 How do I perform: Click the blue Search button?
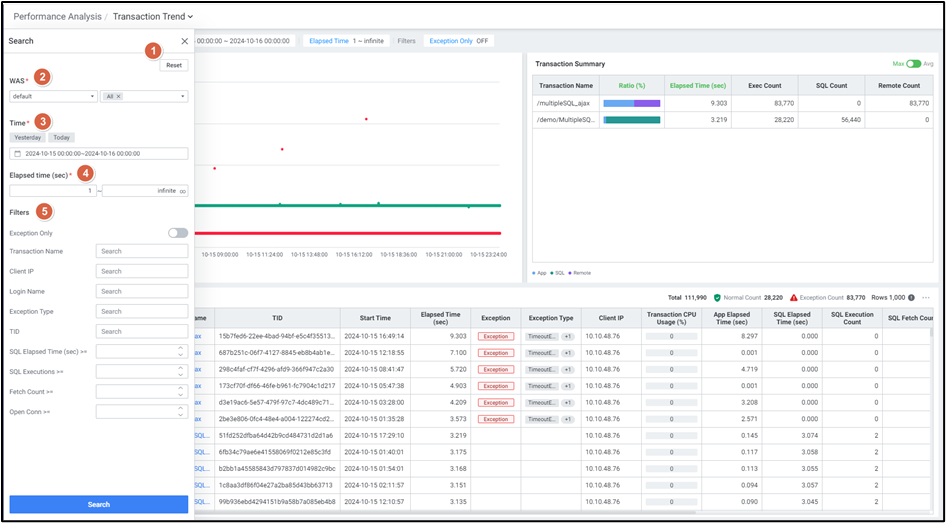[99, 504]
